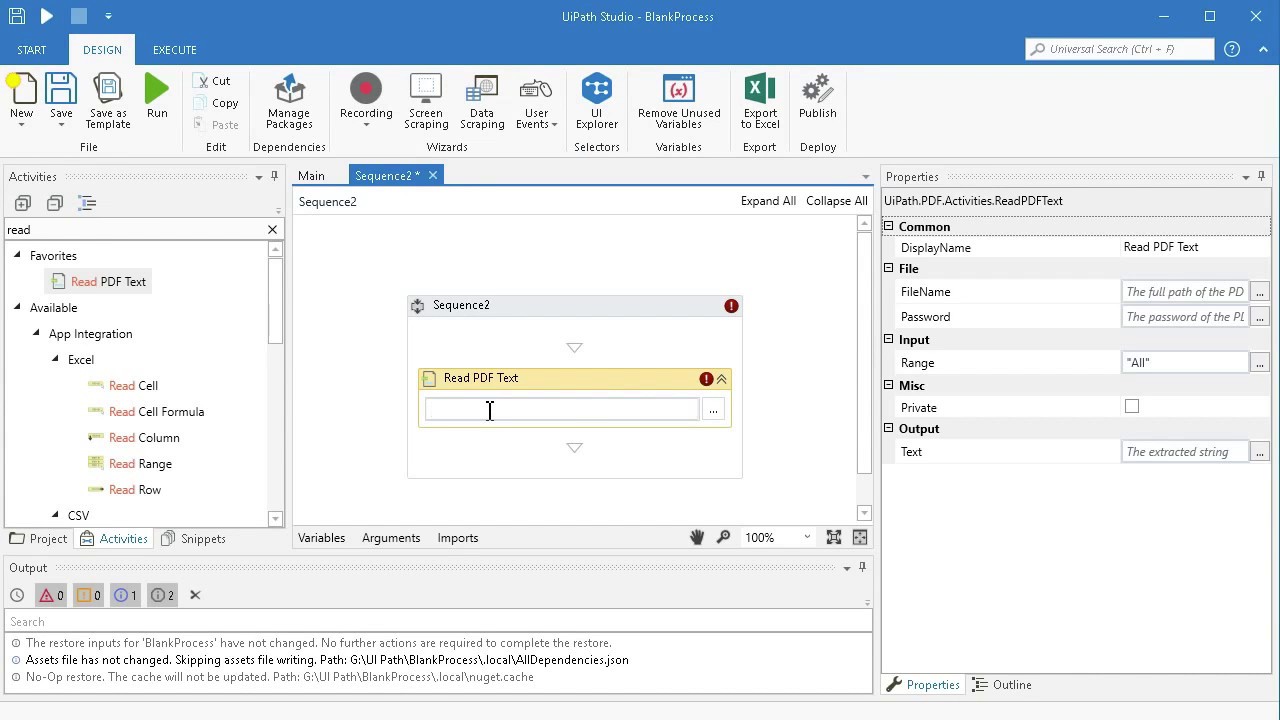The image size is (1280, 720).
Task: Click the Output panel search field
Action: [439, 622]
